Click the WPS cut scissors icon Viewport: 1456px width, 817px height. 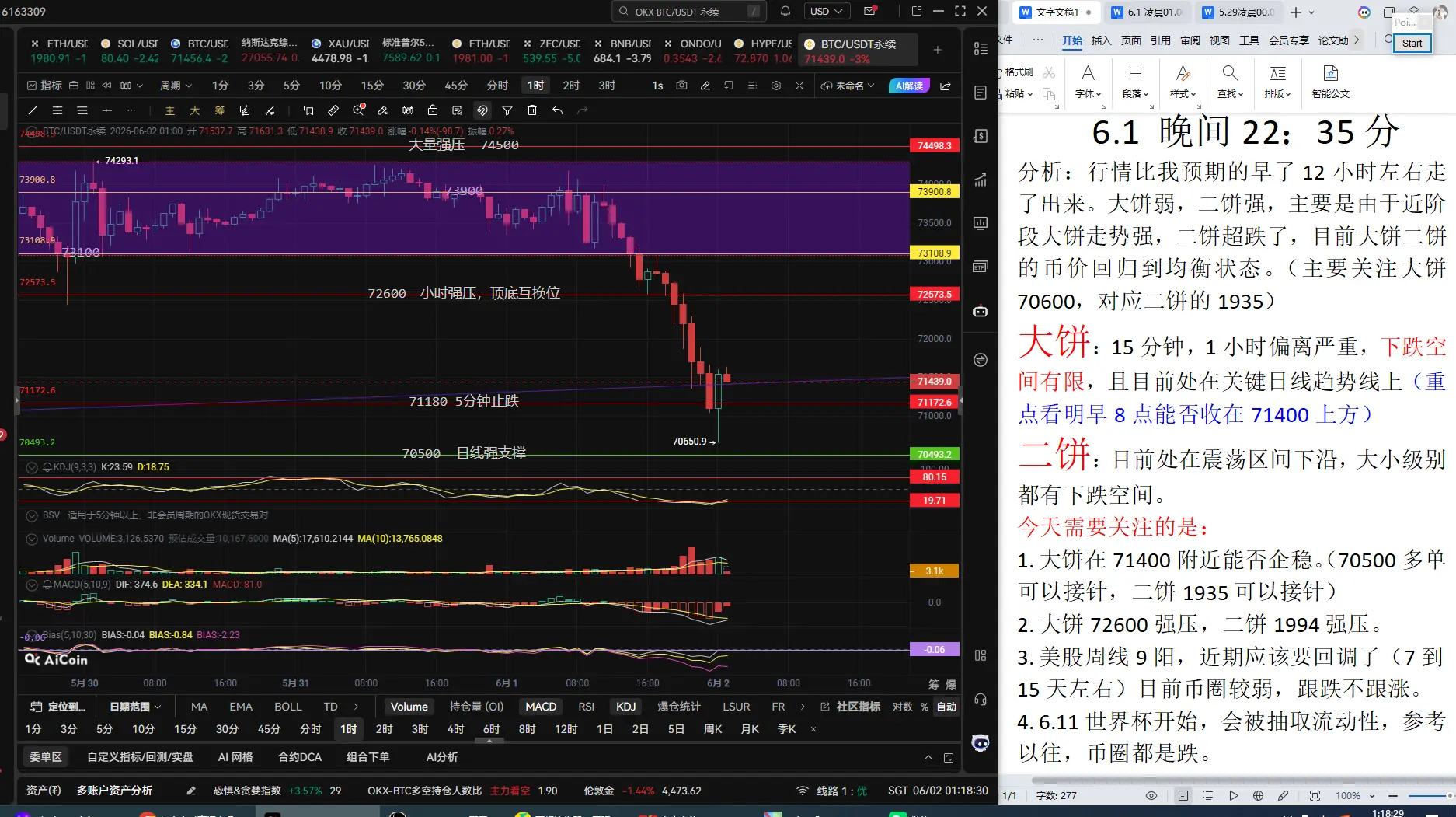point(1049,72)
